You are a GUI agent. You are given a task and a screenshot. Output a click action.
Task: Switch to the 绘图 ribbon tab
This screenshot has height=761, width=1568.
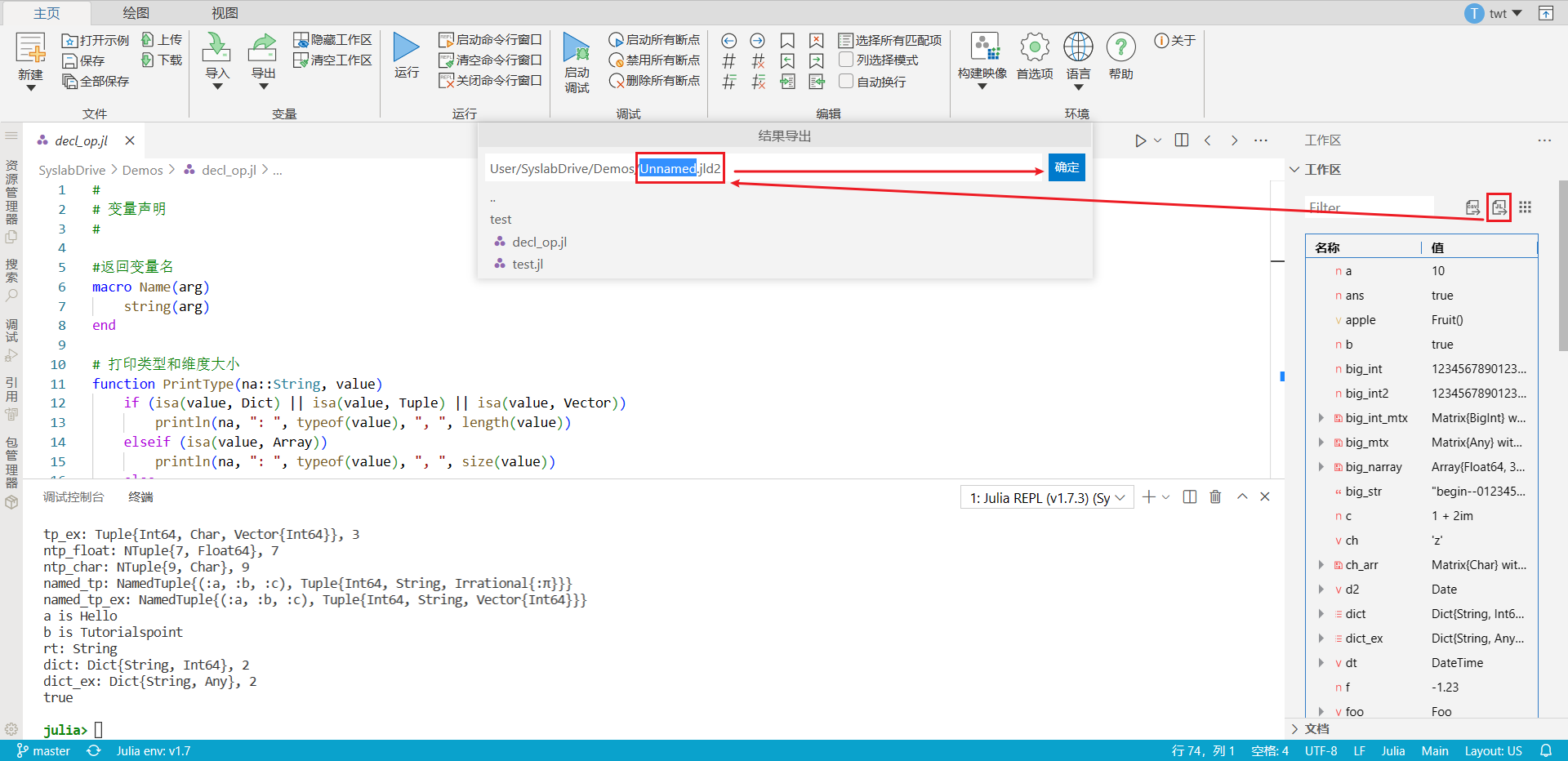click(136, 13)
